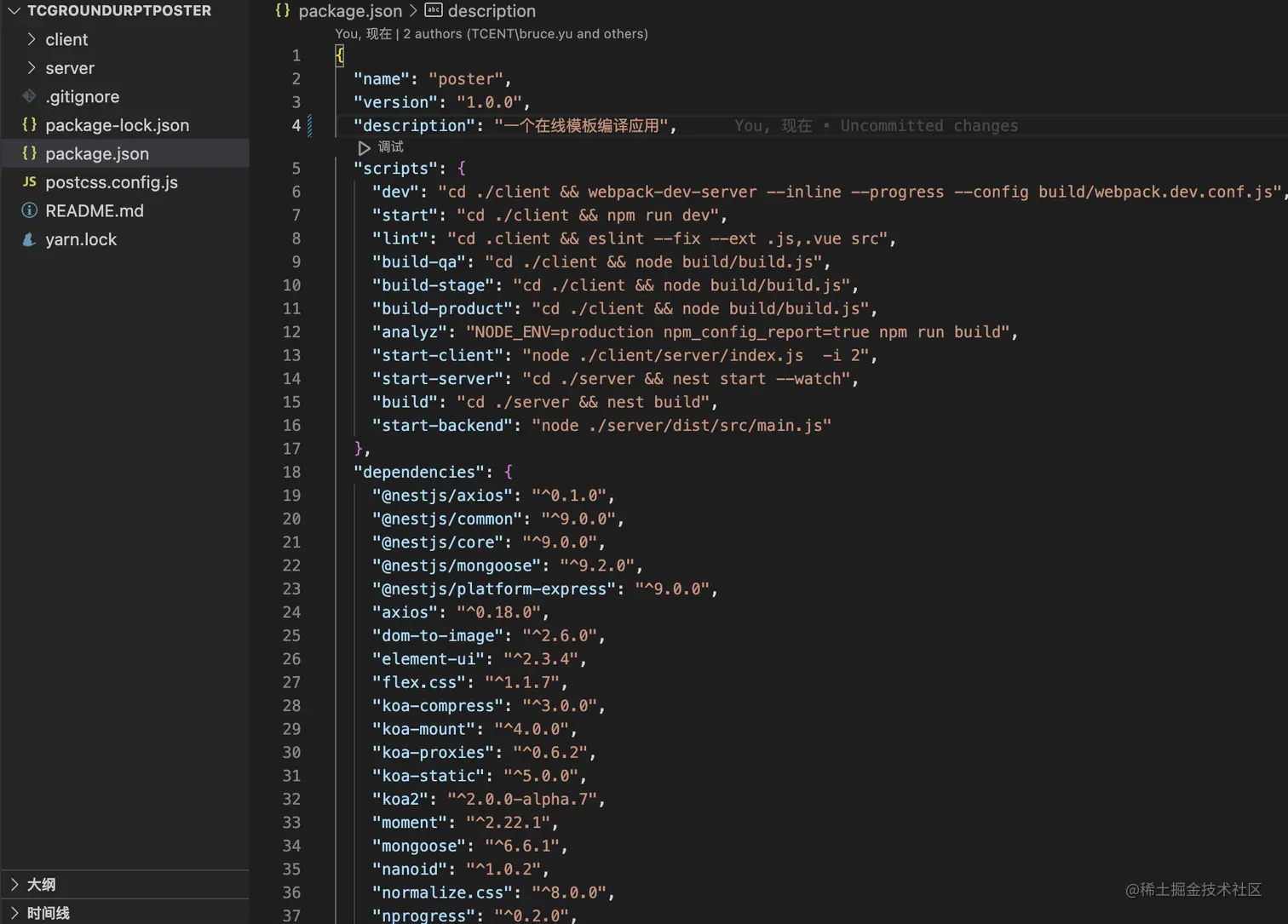Click the "moment" dependency key
1288x924 pixels.
pyautogui.click(x=410, y=823)
